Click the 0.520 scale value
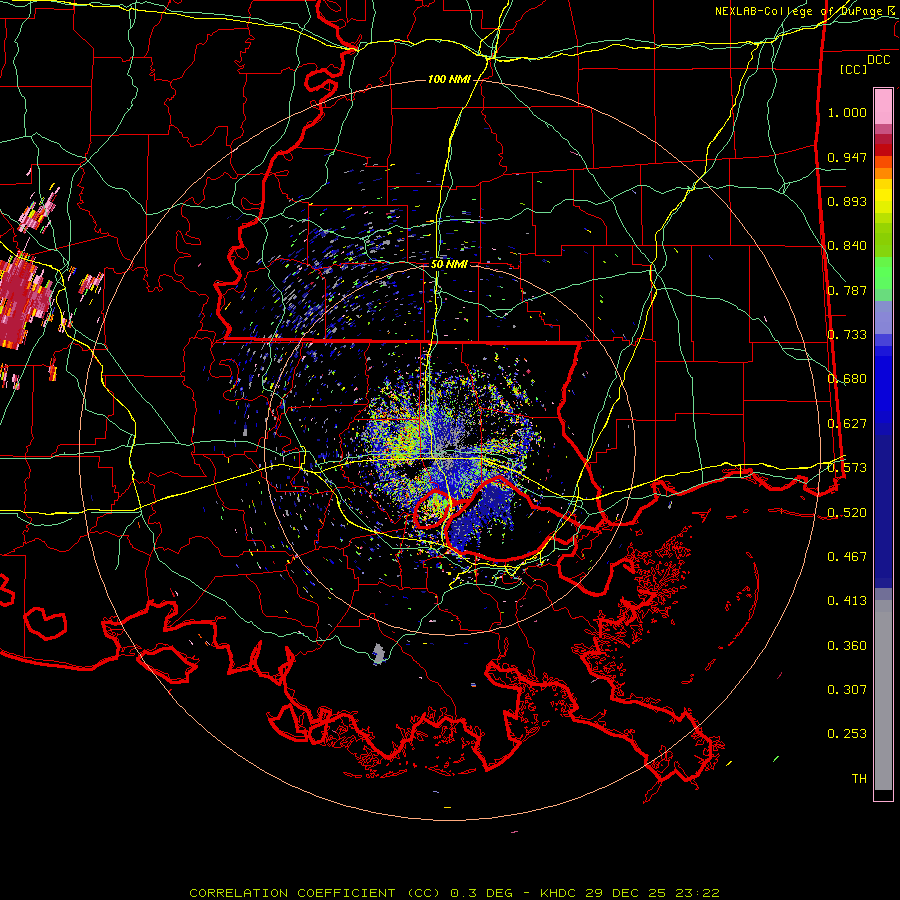This screenshot has width=900, height=900. click(847, 513)
